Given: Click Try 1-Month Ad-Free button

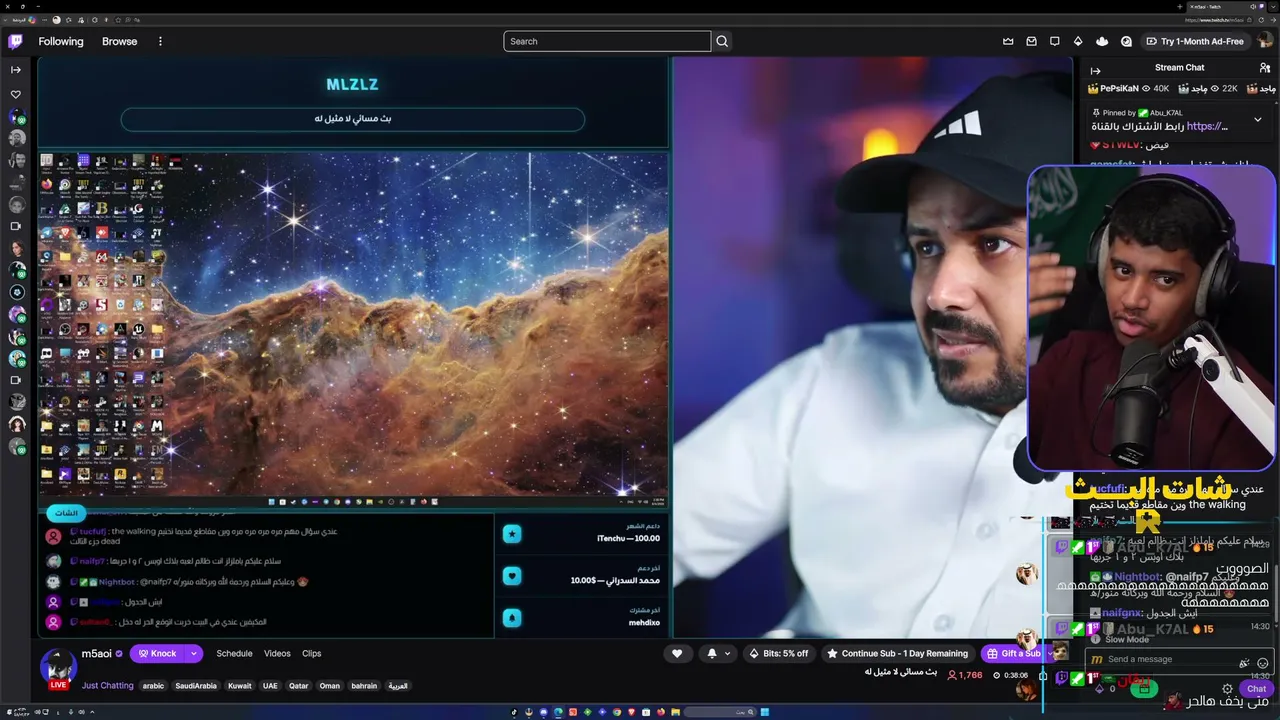Looking at the screenshot, I should [1195, 41].
